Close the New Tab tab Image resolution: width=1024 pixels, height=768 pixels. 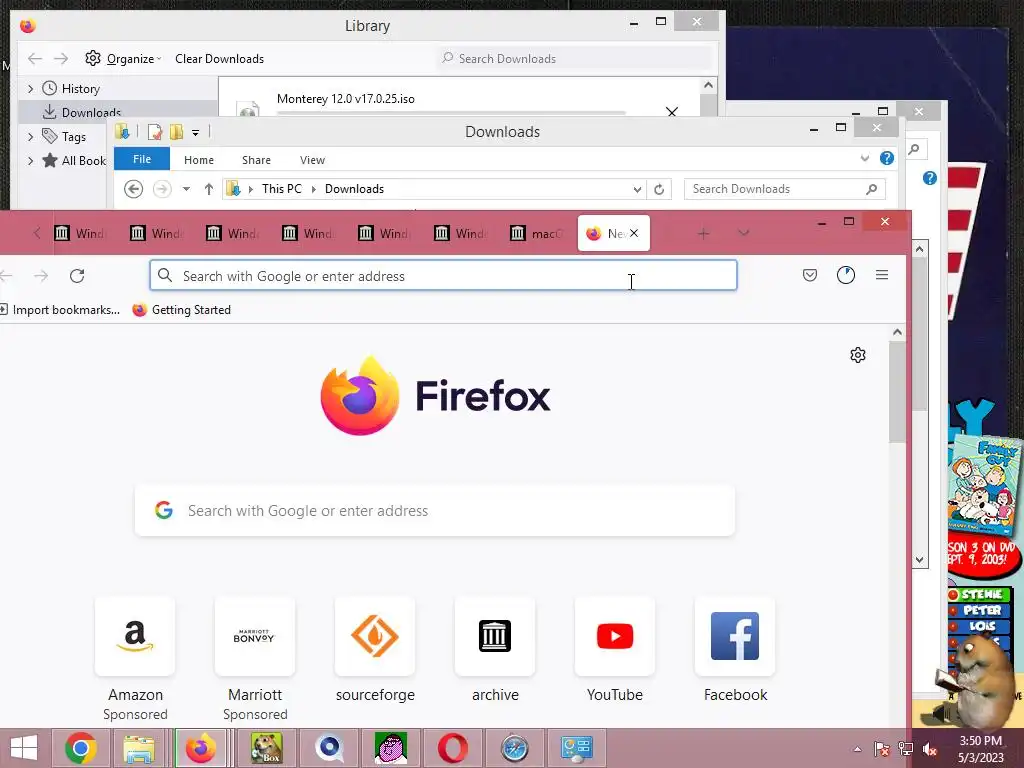633,233
